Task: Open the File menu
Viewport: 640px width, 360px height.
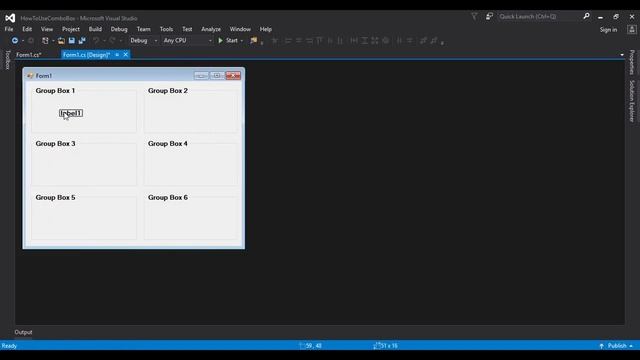Action: [x=9, y=29]
